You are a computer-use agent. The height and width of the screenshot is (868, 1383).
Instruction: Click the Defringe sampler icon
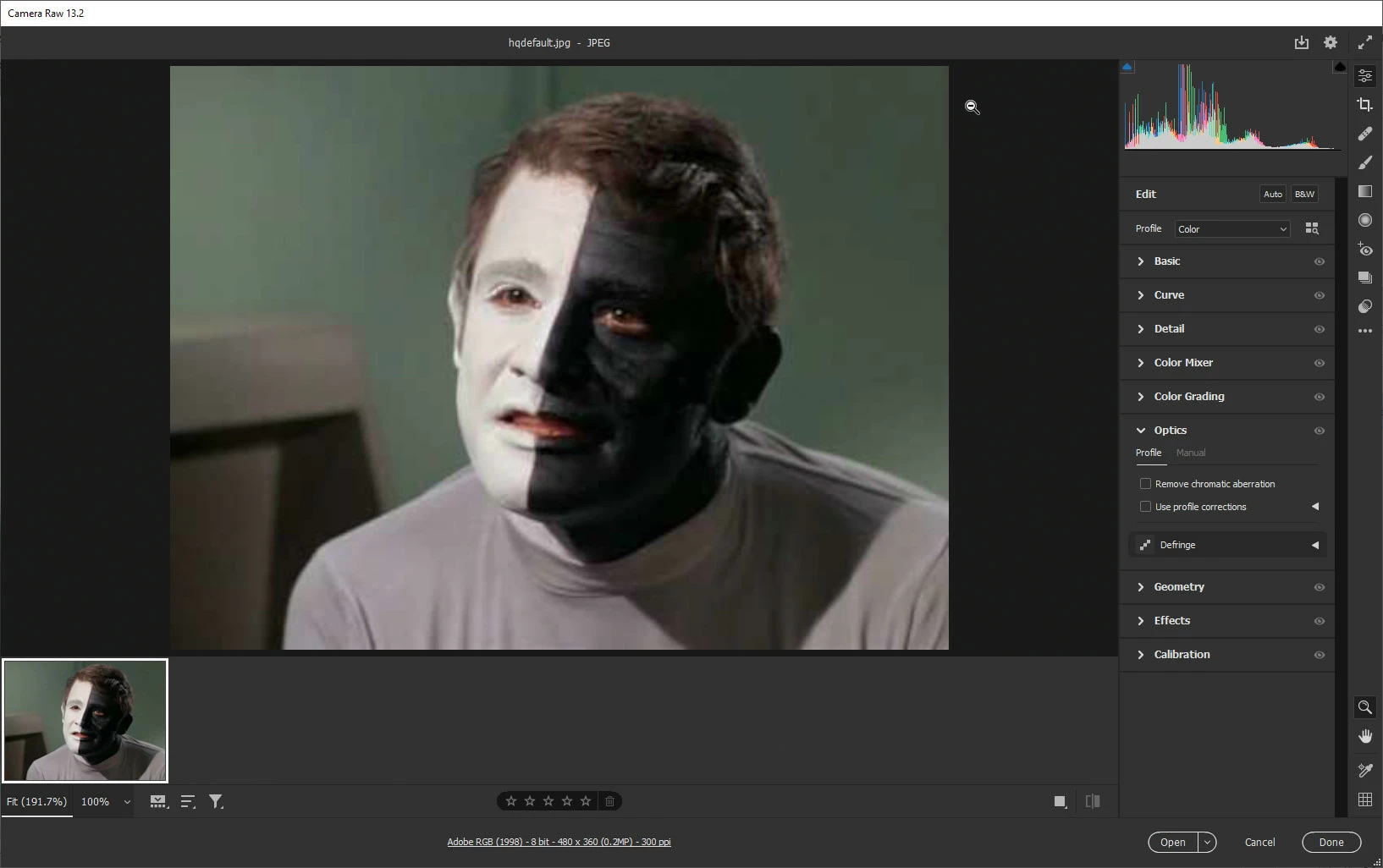pos(1144,545)
